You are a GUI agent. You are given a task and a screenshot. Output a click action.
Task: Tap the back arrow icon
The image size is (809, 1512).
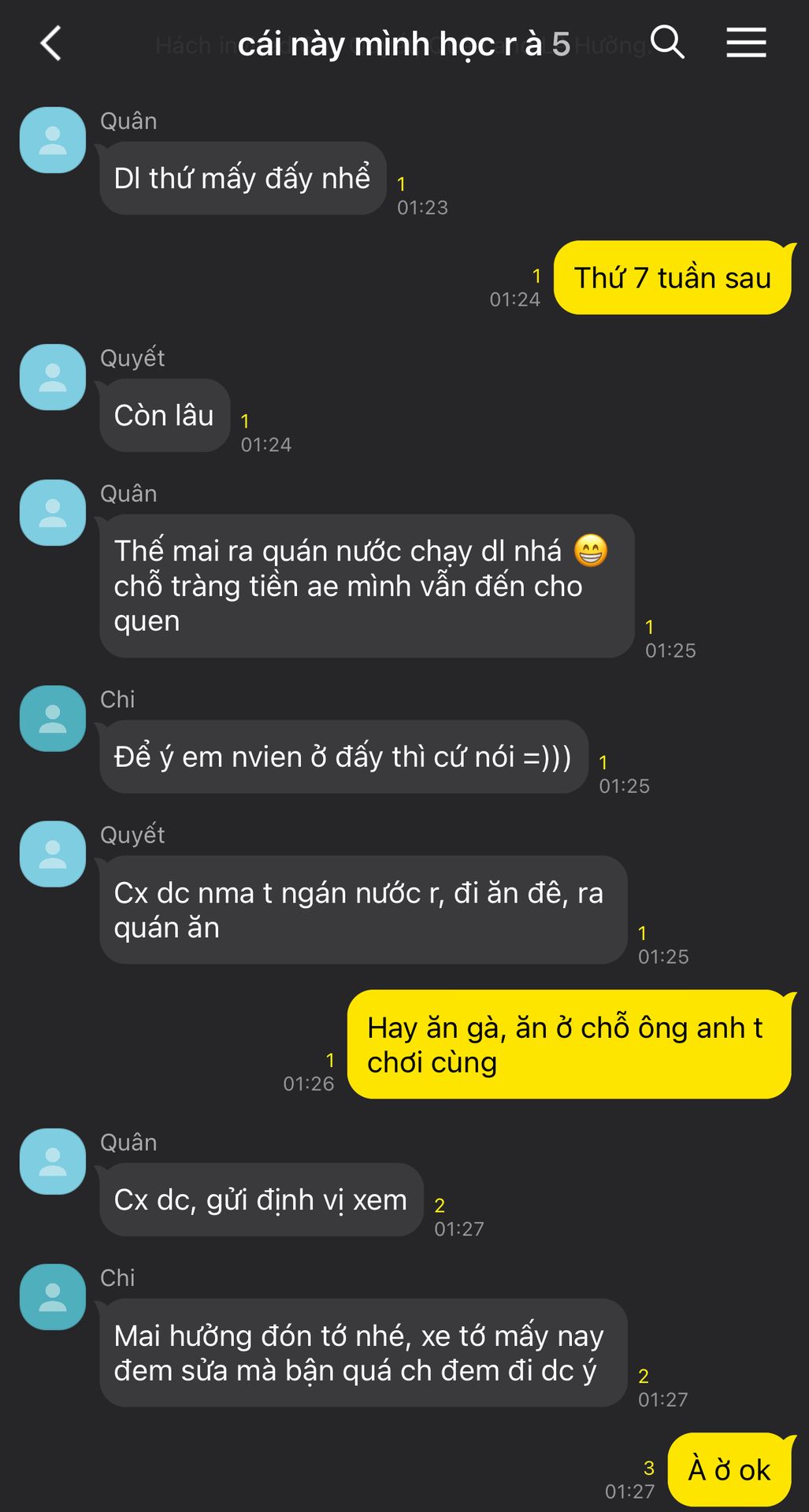51,43
